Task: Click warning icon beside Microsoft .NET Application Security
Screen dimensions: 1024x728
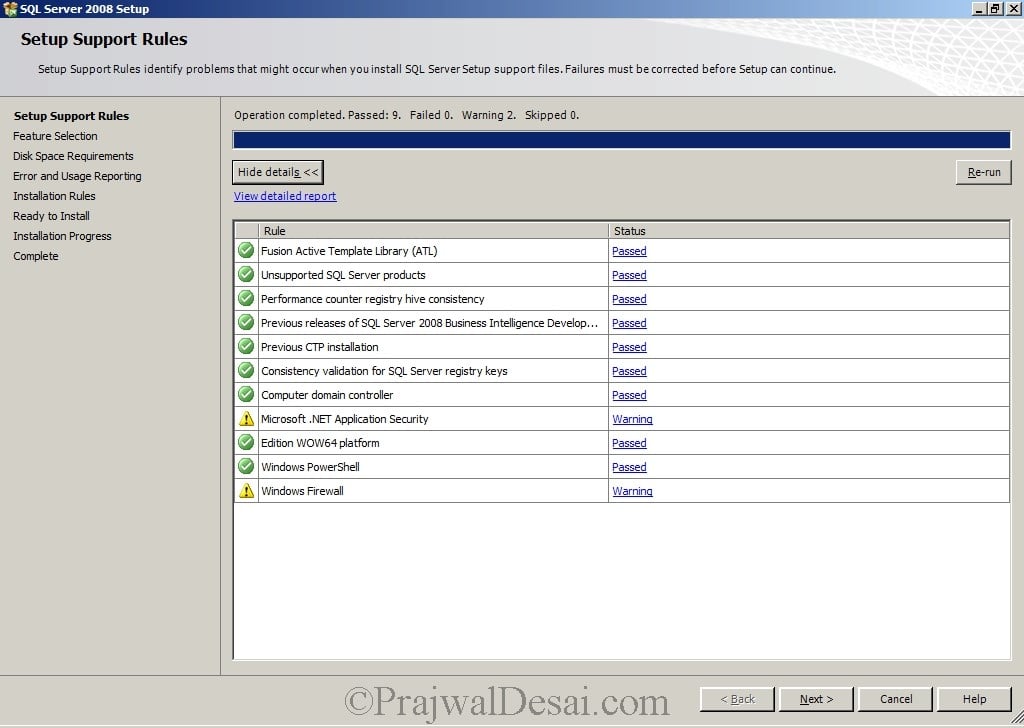Action: pos(246,419)
